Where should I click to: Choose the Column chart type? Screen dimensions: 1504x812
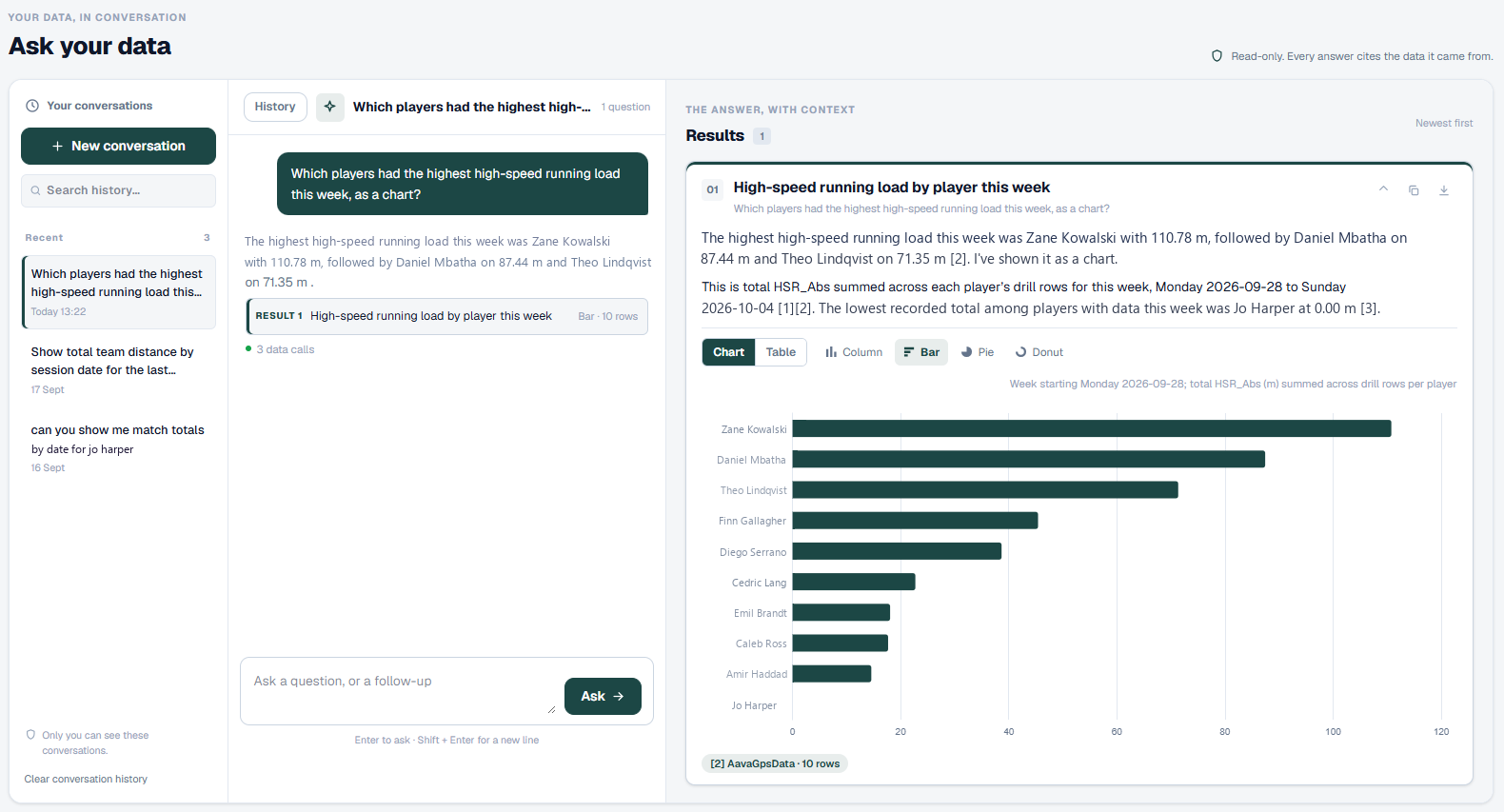[x=854, y=352]
